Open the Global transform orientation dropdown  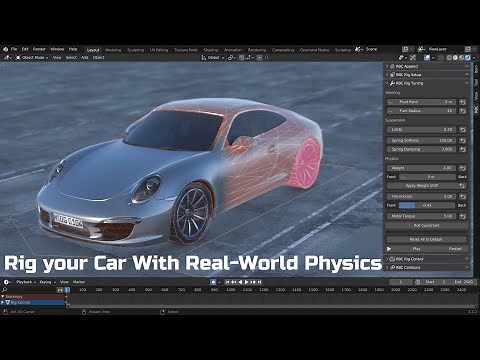[213, 58]
